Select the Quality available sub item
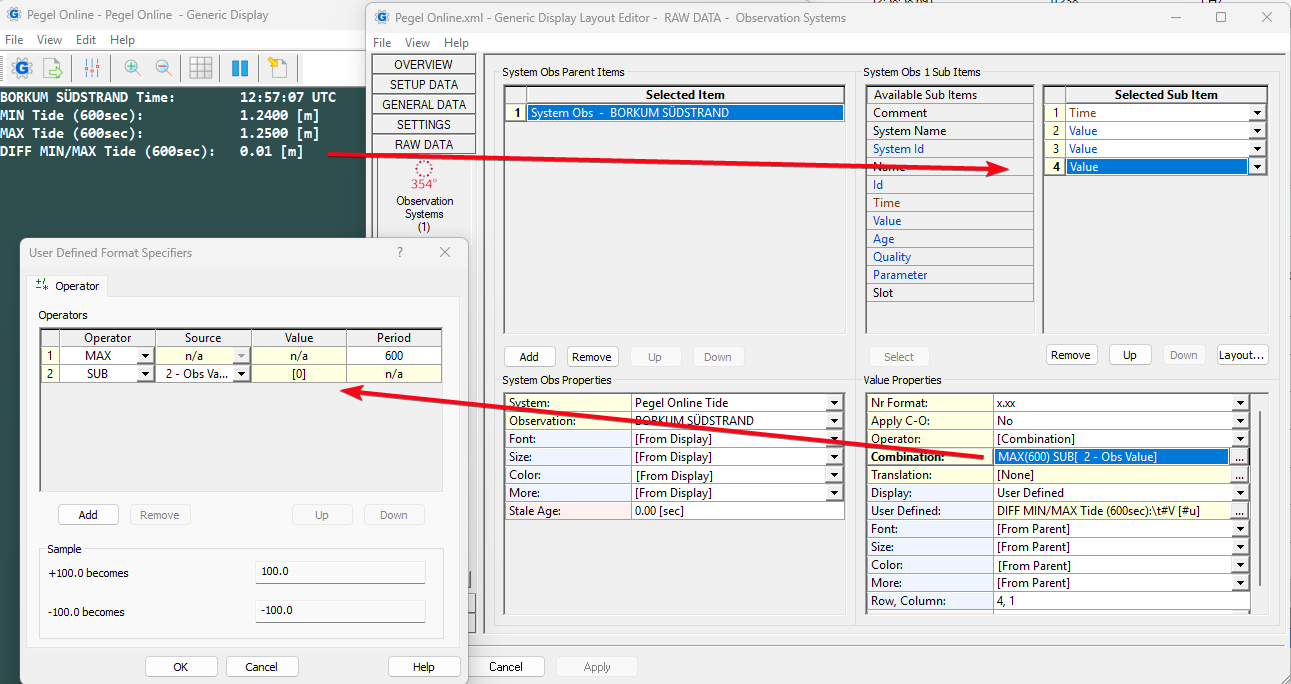Viewport: 1291px width, 684px height. [892, 257]
